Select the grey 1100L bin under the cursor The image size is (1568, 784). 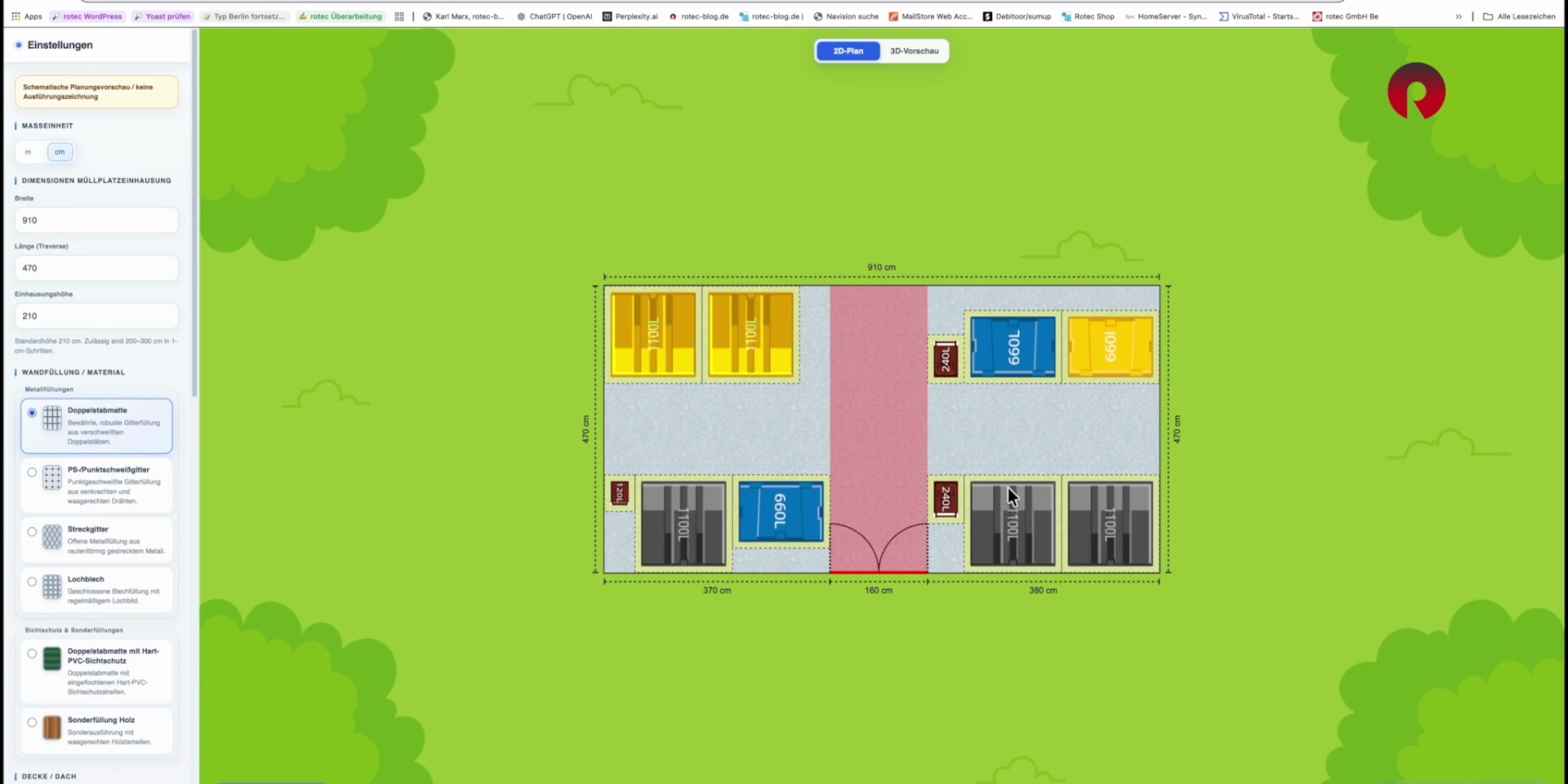[x=1013, y=523]
